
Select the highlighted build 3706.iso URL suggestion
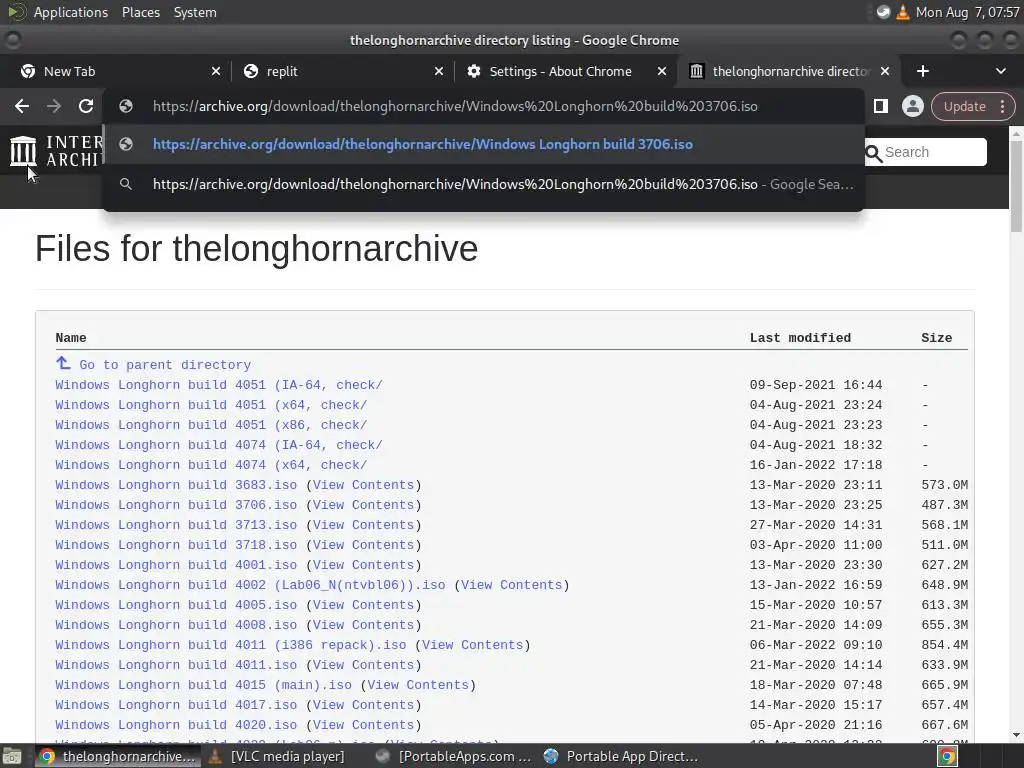click(x=483, y=144)
